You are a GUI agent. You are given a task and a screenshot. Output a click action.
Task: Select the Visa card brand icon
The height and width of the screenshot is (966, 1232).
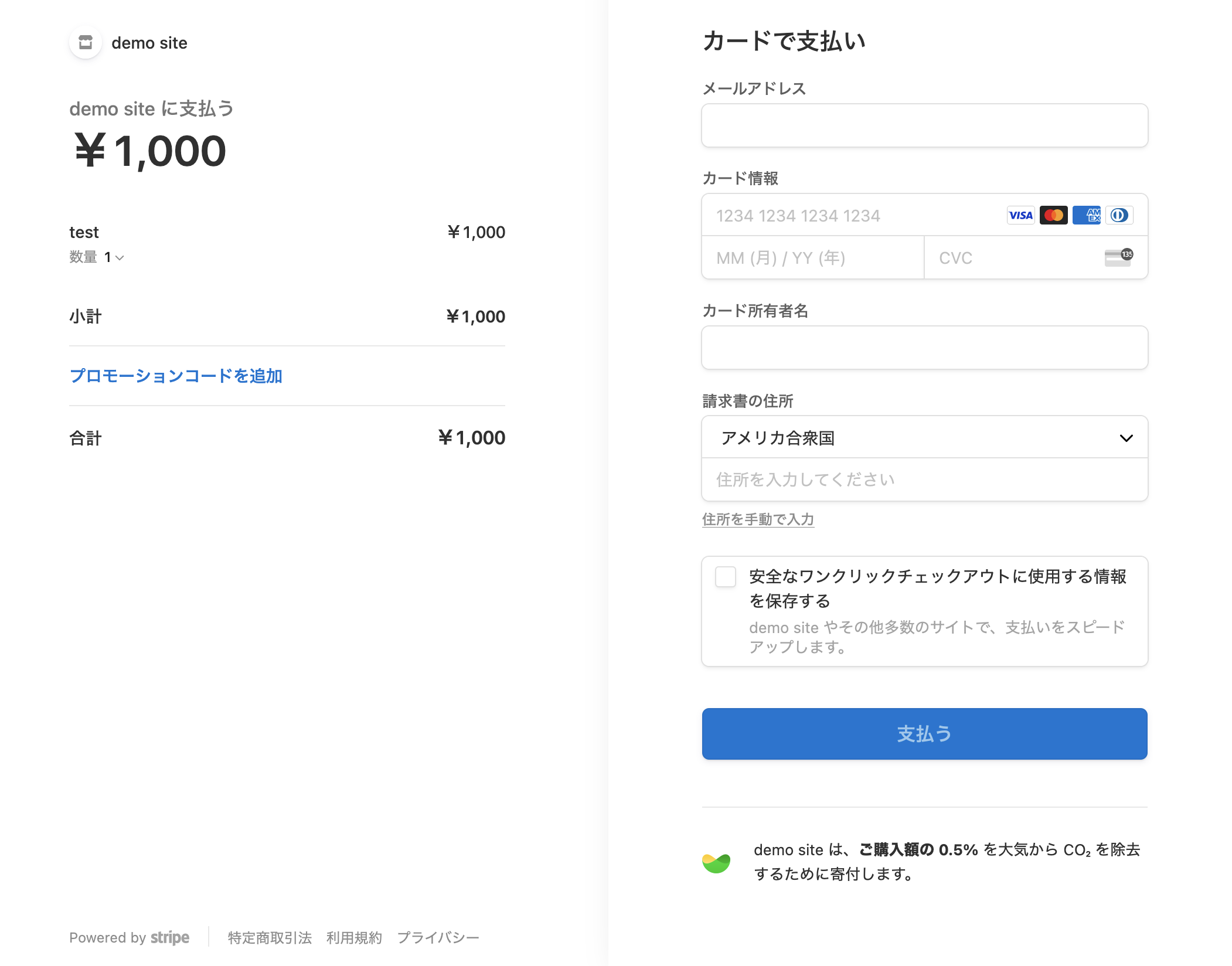click(x=1021, y=215)
